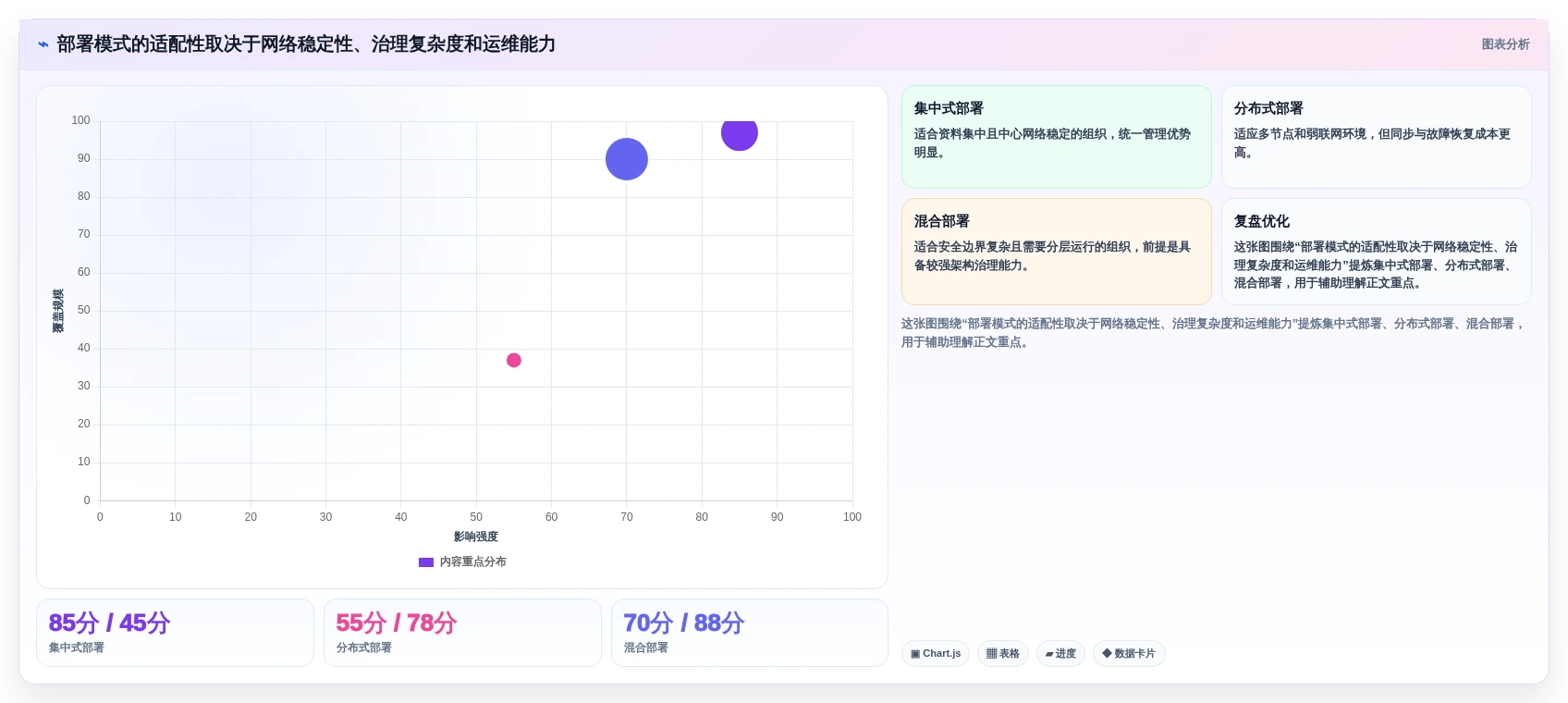Open the 集中式部署 green info card
This screenshot has height=703, width=1568.
[x=1057, y=137]
